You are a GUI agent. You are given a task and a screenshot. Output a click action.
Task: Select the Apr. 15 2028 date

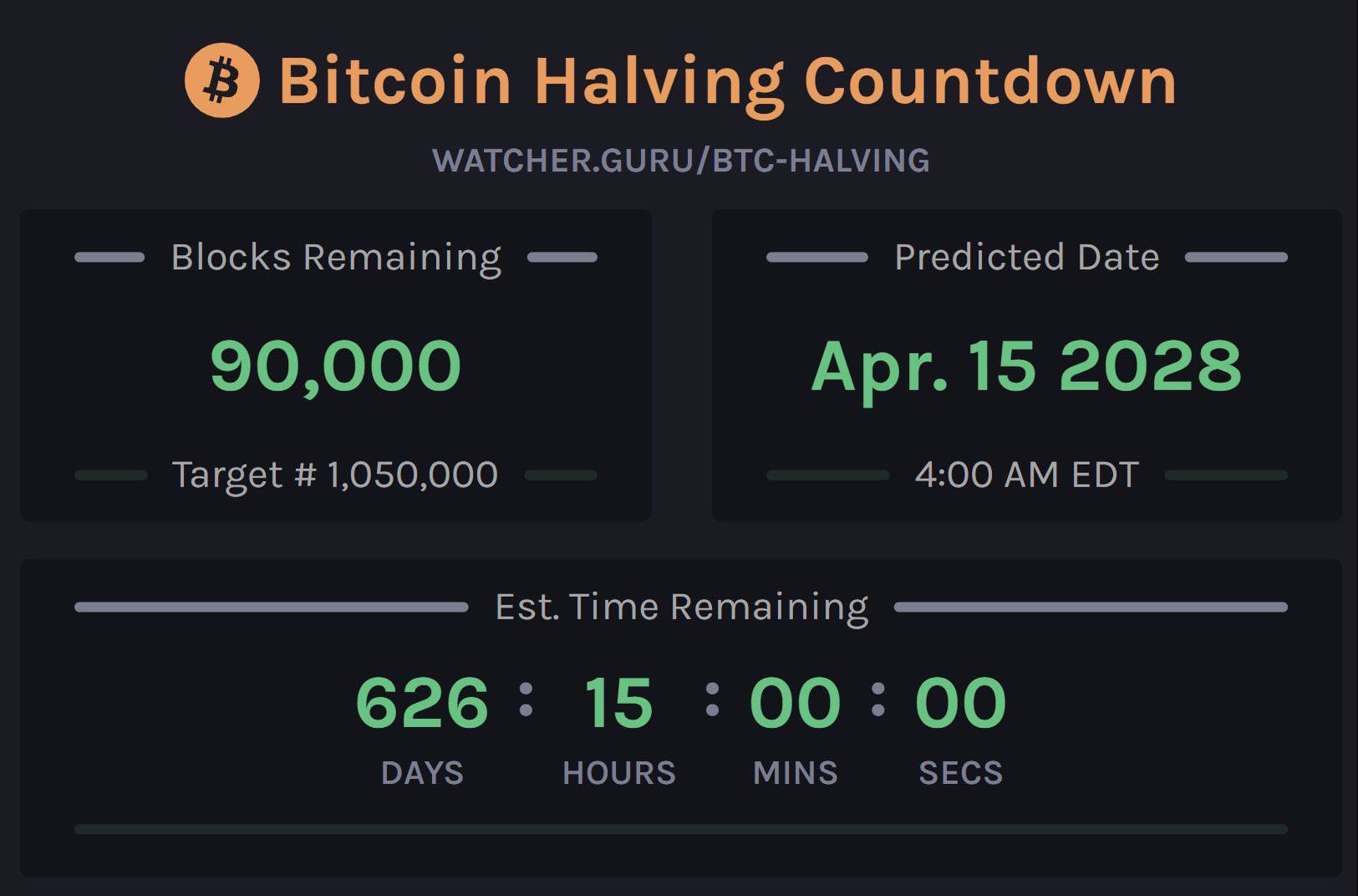1026,368
